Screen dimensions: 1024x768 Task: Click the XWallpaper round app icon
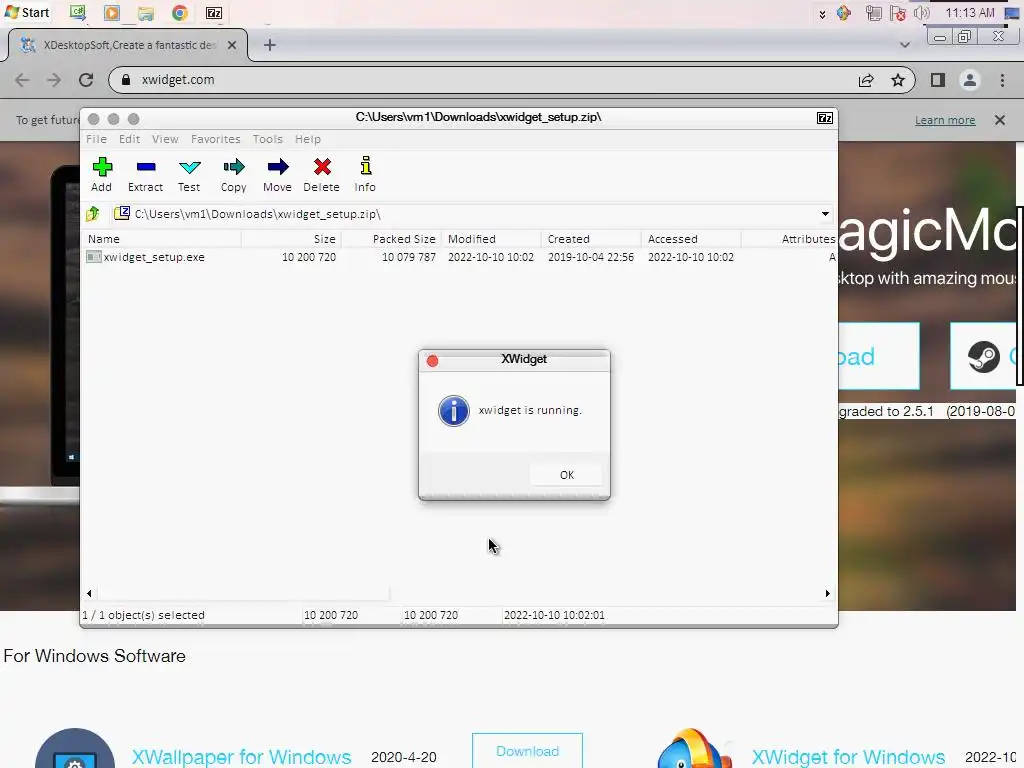75,748
